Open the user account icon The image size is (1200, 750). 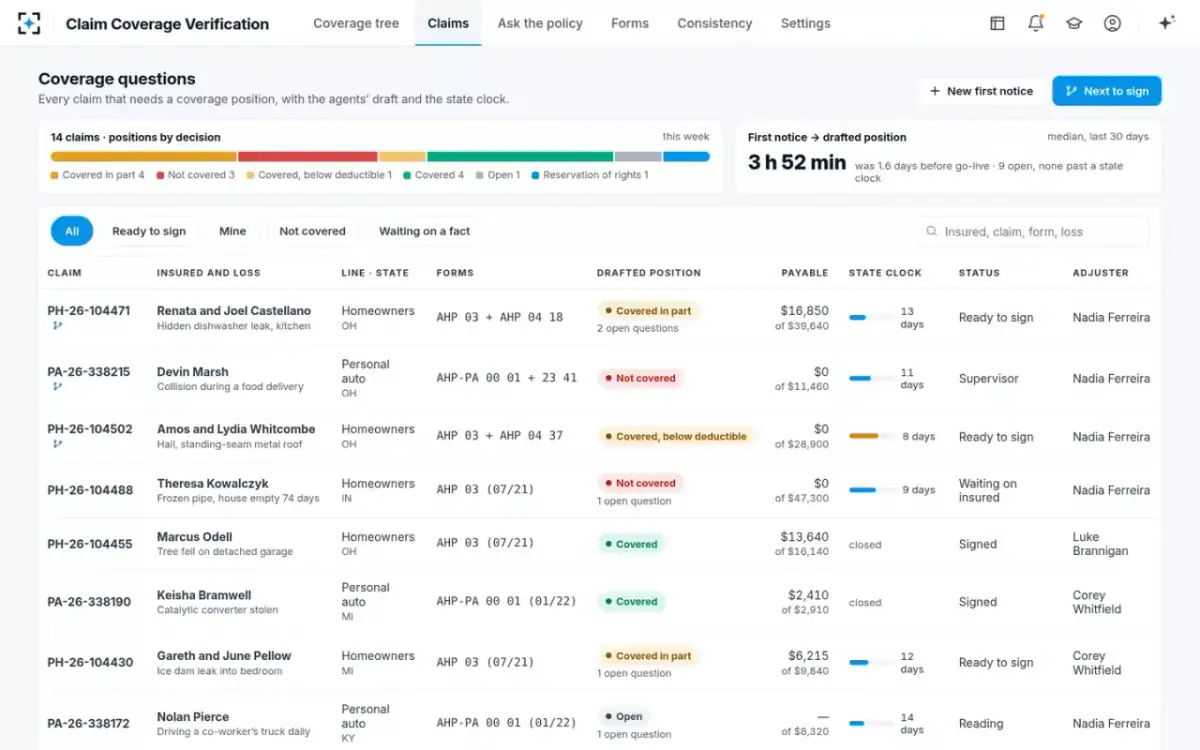[x=1112, y=23]
